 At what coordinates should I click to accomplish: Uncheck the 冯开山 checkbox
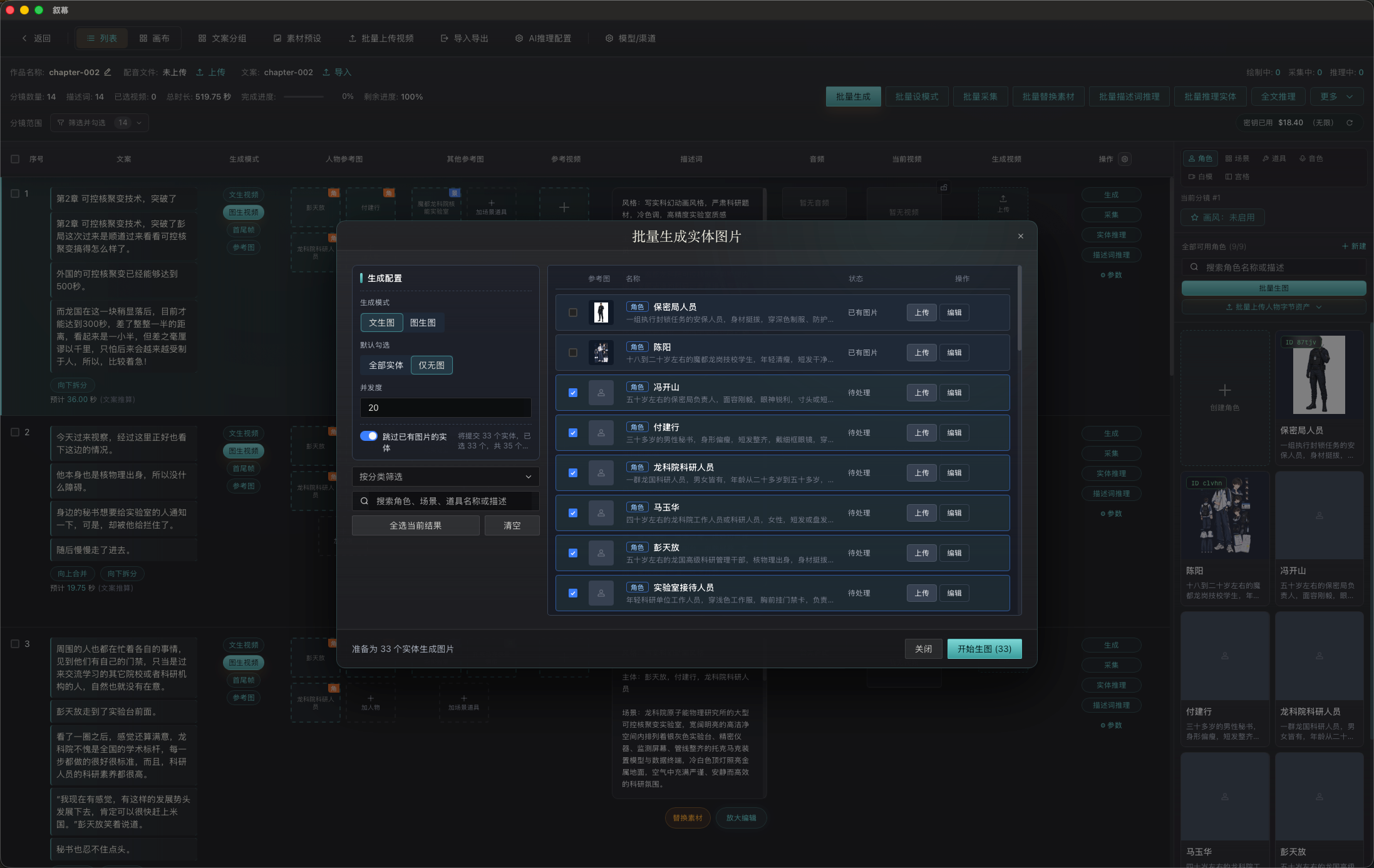pos(573,393)
